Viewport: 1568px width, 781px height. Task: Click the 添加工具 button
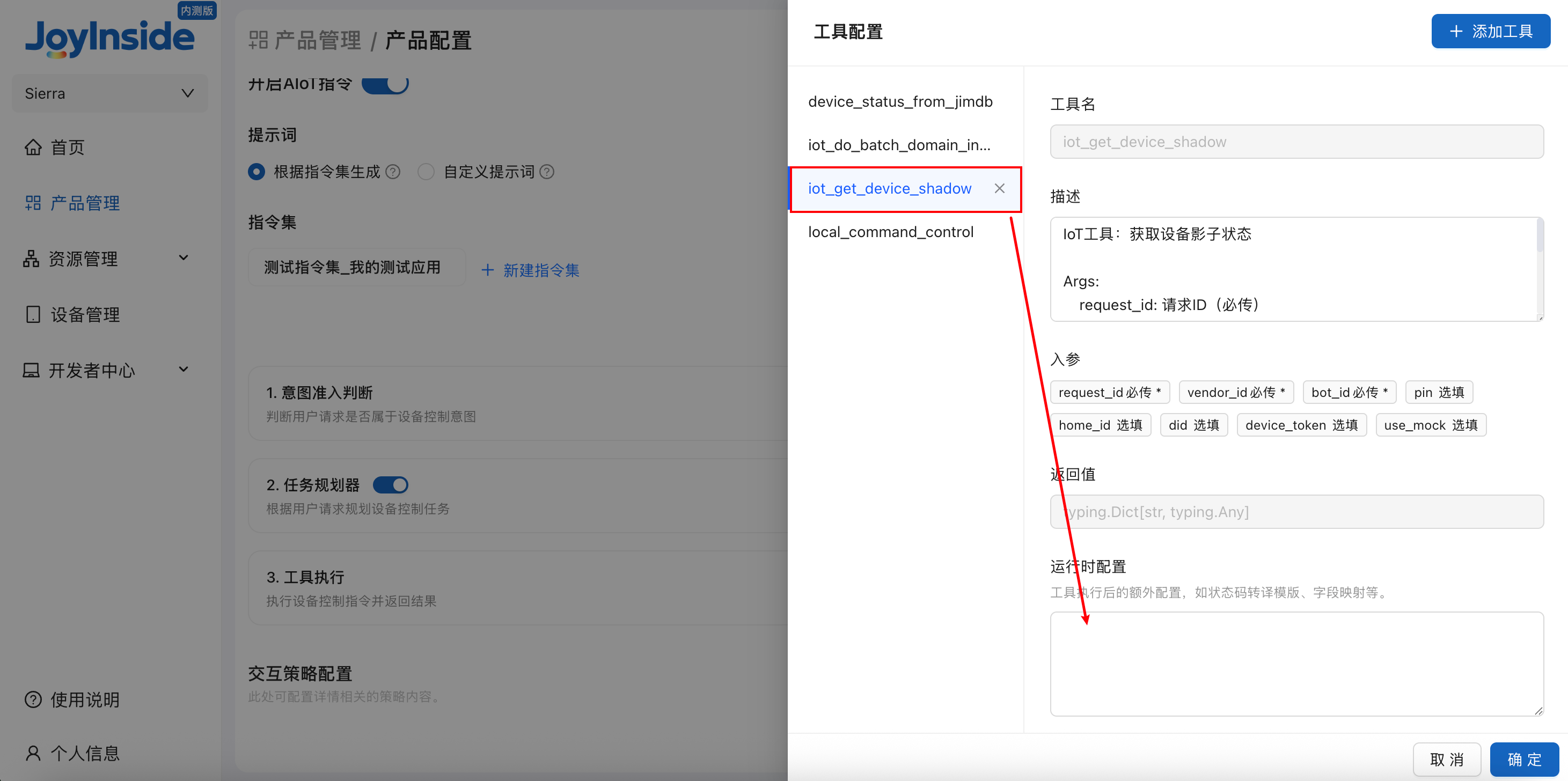pos(1491,31)
